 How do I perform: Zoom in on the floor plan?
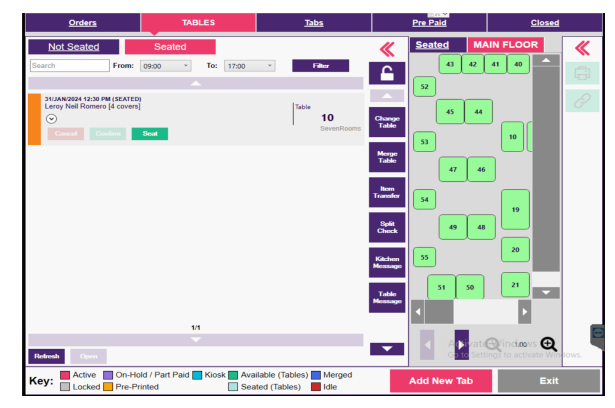point(547,344)
